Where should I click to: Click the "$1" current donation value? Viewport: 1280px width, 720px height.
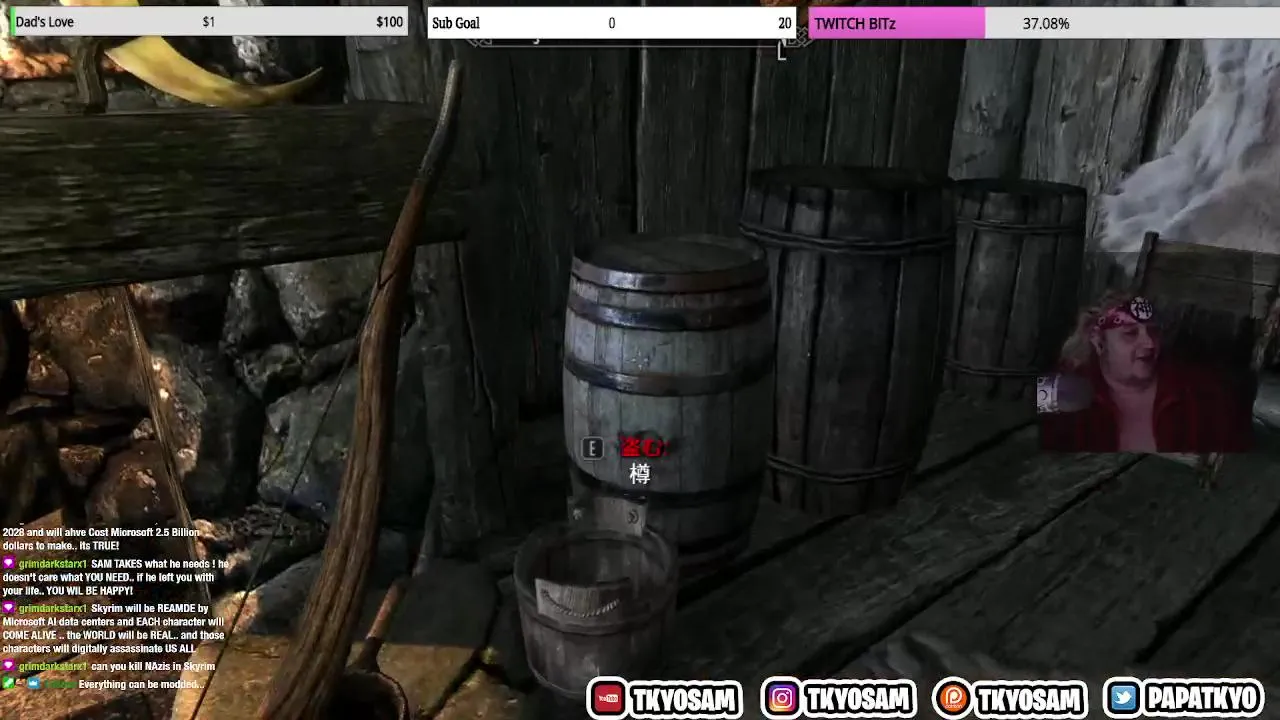(208, 22)
